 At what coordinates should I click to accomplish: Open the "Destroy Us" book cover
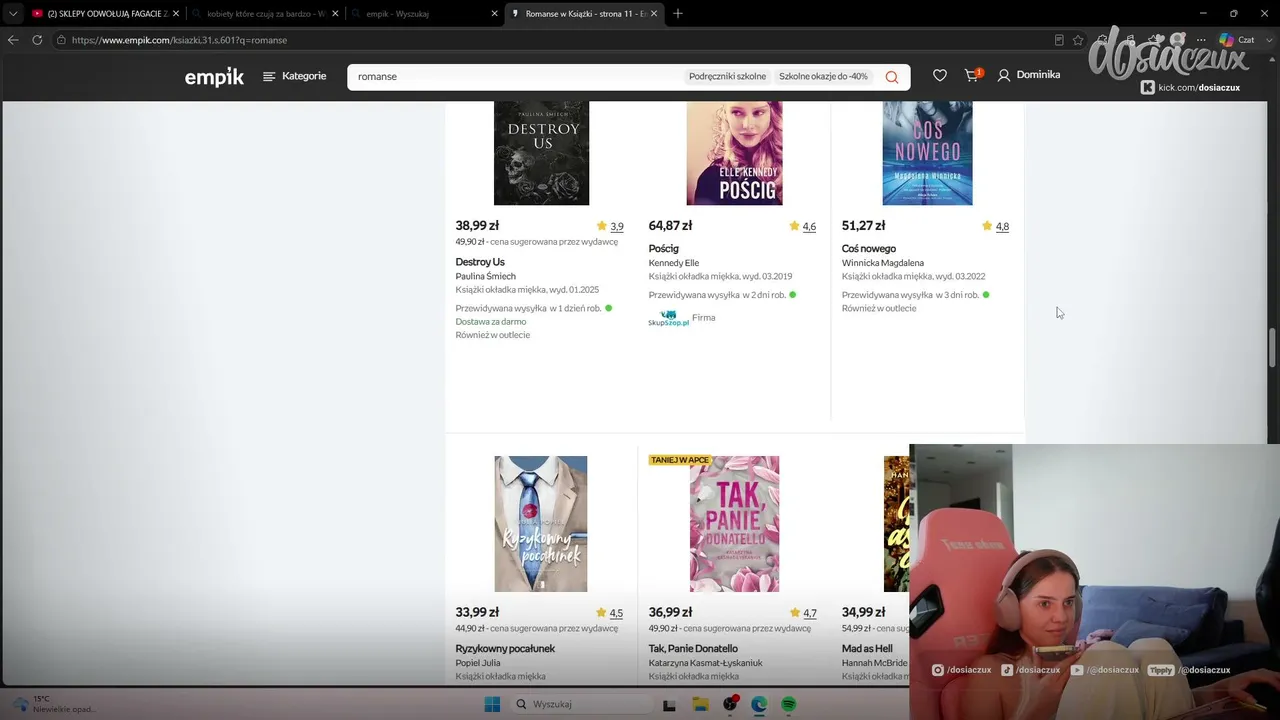541,153
